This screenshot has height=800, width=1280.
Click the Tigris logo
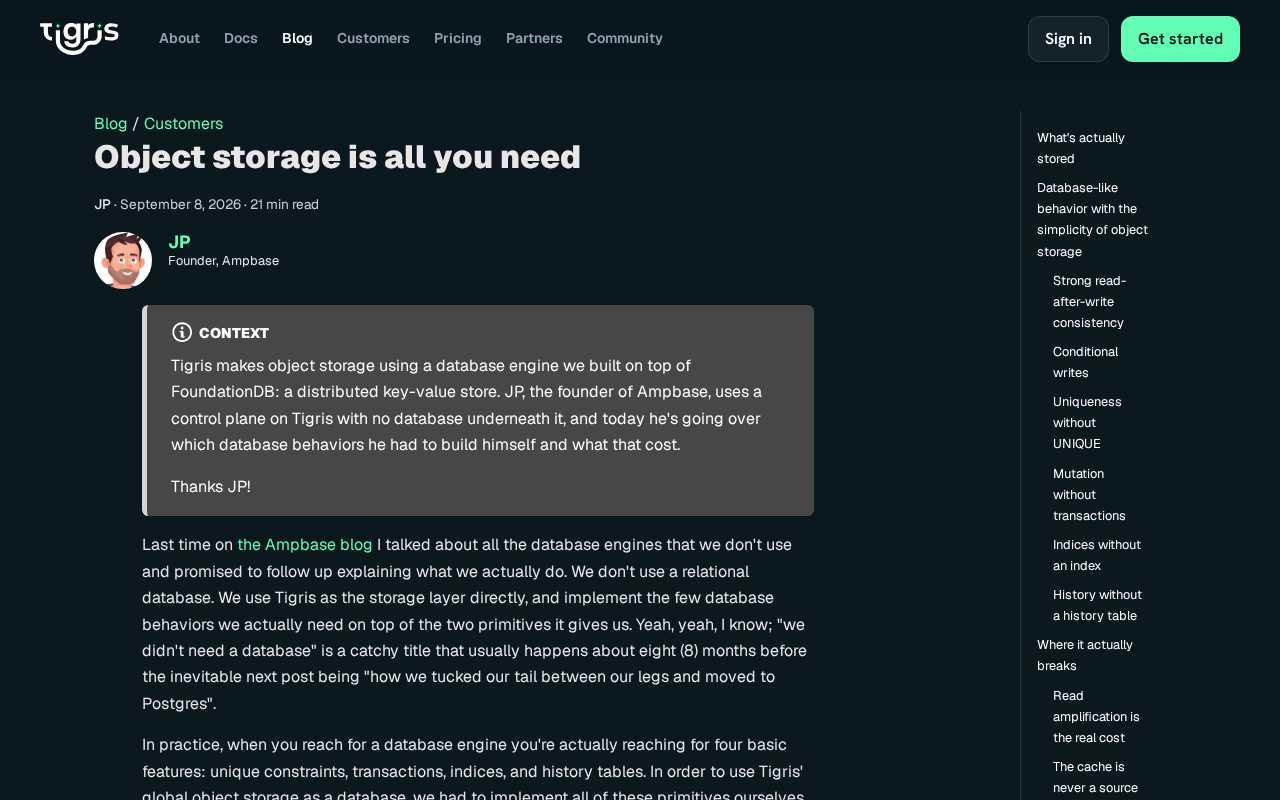[x=79, y=38]
